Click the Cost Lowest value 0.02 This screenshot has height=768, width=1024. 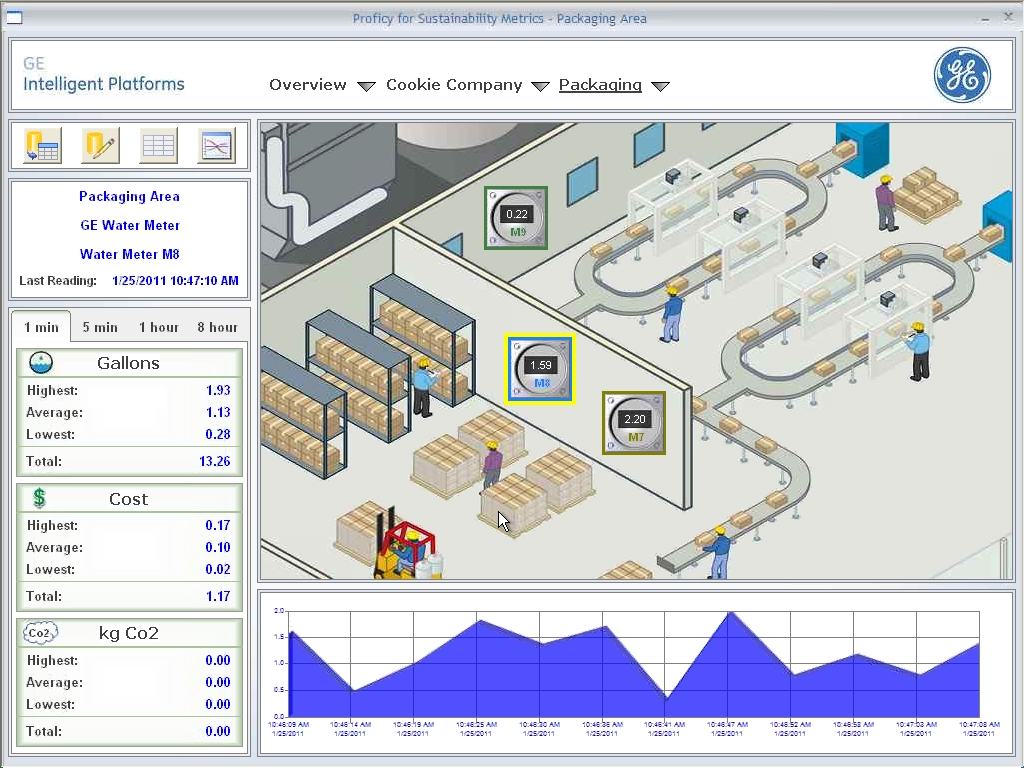pyautogui.click(x=218, y=569)
